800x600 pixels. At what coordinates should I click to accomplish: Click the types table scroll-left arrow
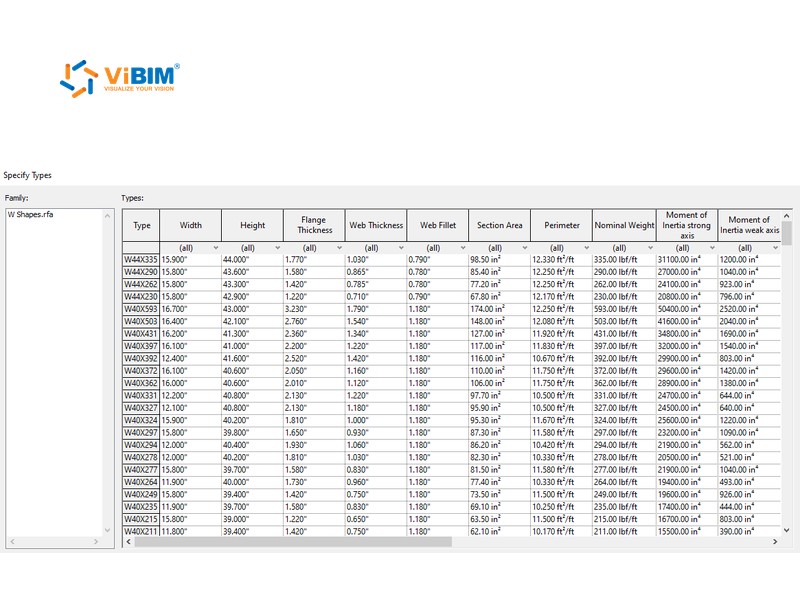tap(129, 541)
